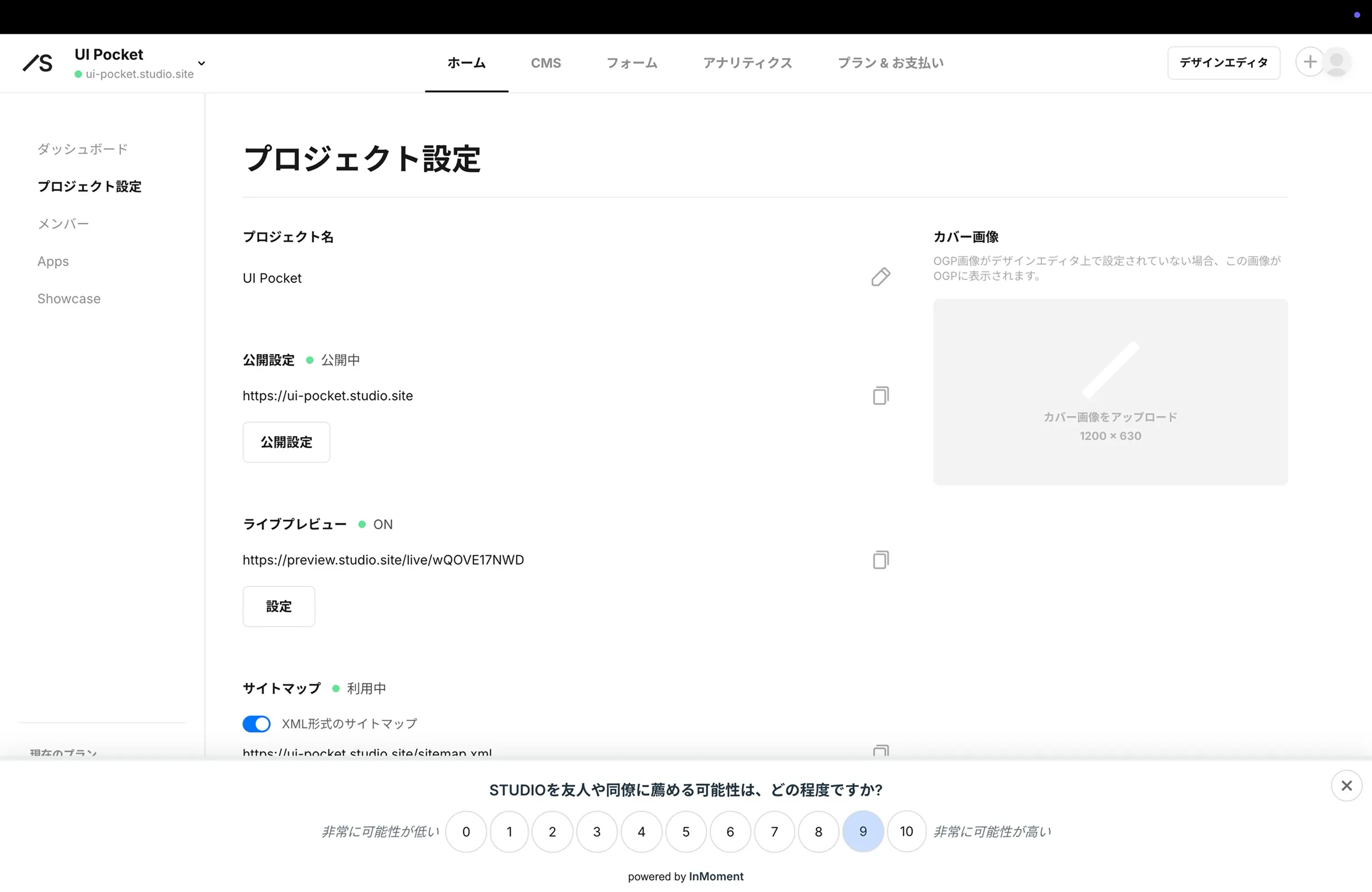Click the preview.studio.site live URL text
This screenshot has height=892, width=1372.
pos(383,560)
